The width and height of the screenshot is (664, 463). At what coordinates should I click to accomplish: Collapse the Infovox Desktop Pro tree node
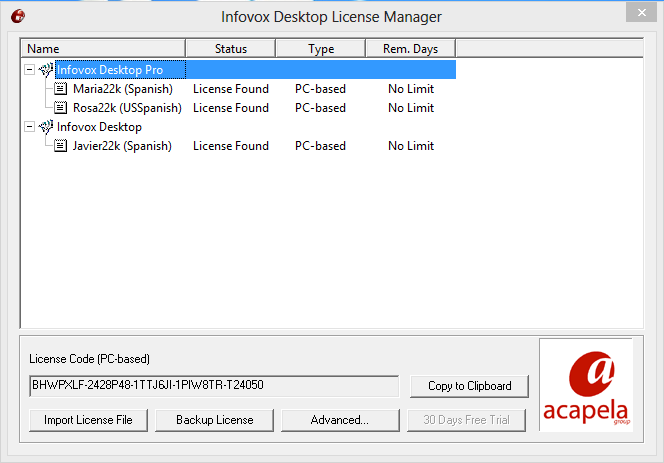[29, 69]
